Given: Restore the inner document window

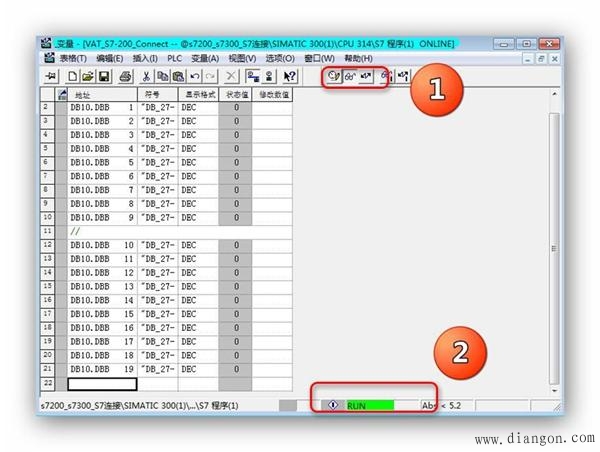Looking at the screenshot, I should coord(541,59).
